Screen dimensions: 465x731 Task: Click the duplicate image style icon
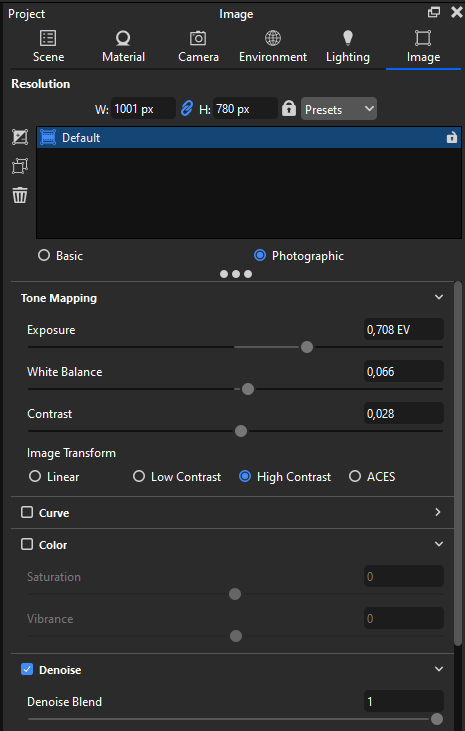pos(20,166)
